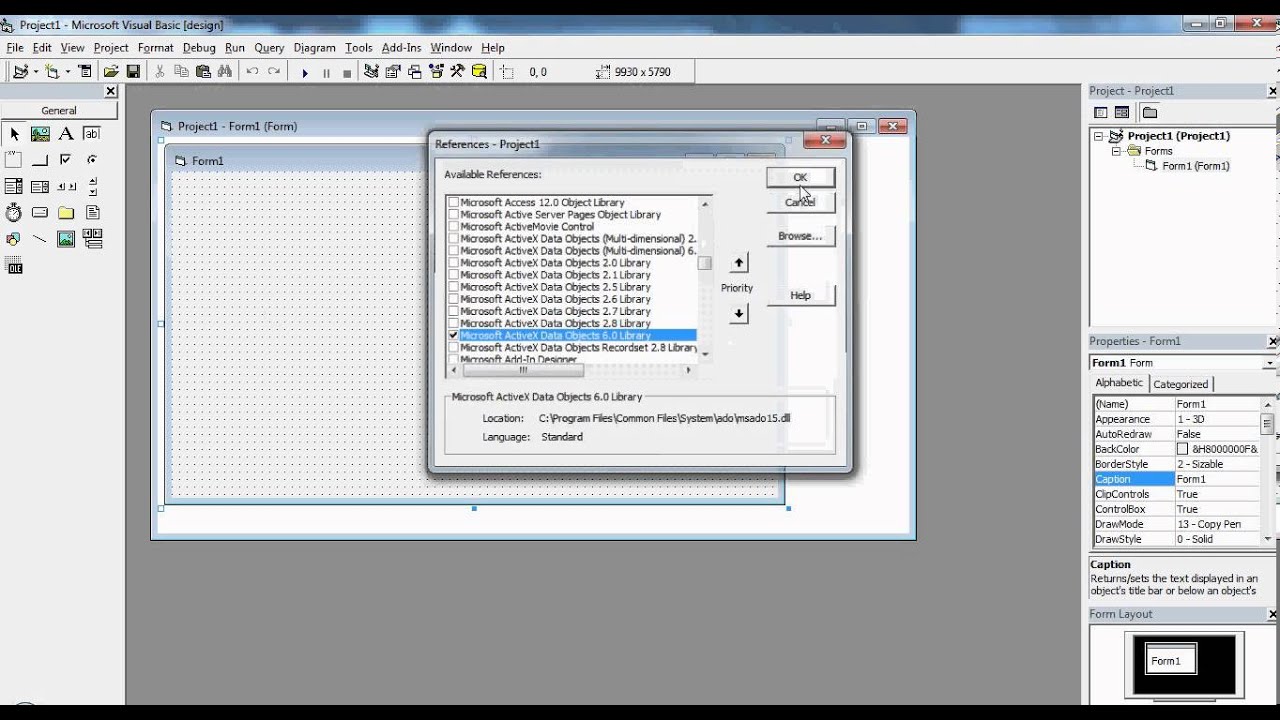Select the Shape tool in toolbox
The height and width of the screenshot is (720, 1280).
coord(14,239)
